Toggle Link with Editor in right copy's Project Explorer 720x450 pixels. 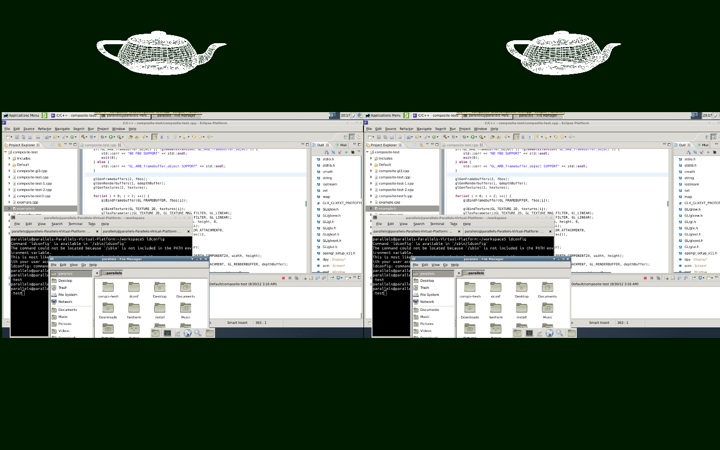(421, 145)
